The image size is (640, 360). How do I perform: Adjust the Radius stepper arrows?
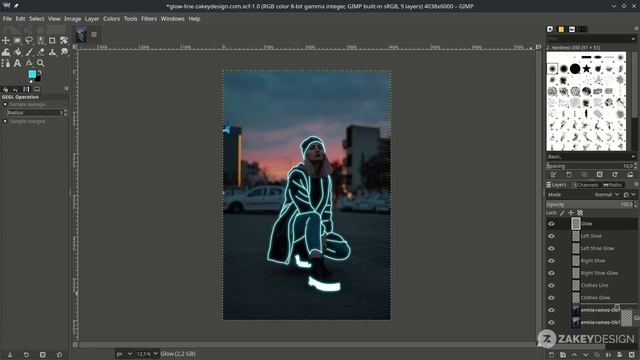pos(65,113)
